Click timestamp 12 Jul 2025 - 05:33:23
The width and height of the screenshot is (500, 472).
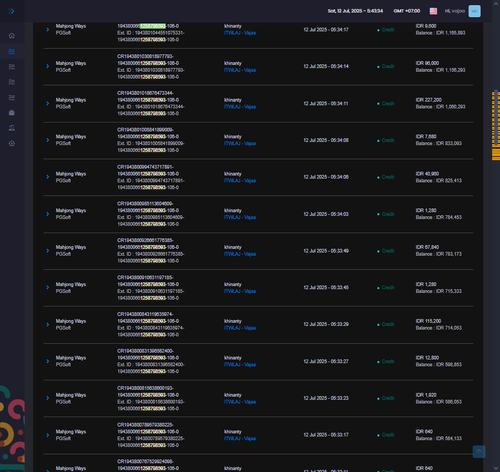(x=326, y=398)
